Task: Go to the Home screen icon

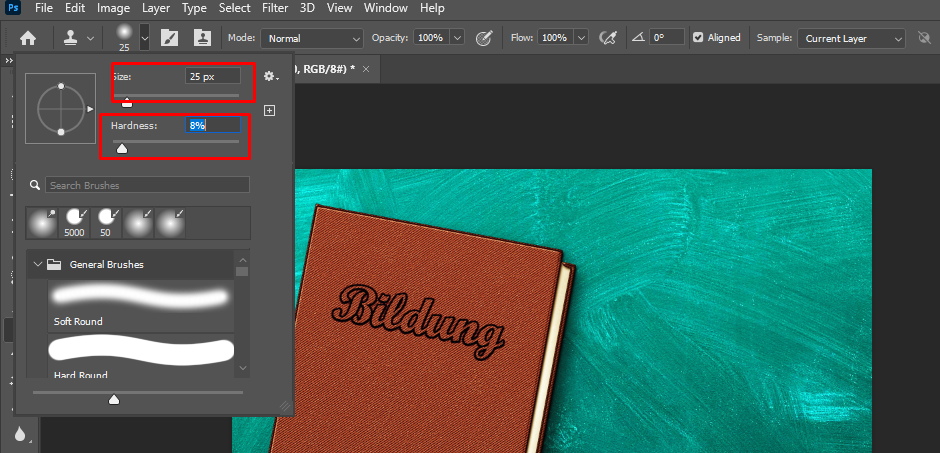Action: click(28, 38)
